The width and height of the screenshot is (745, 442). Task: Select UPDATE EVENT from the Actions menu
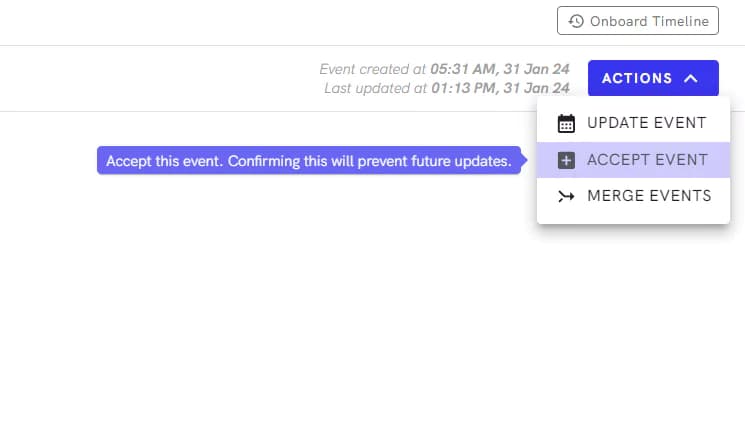tap(633, 123)
